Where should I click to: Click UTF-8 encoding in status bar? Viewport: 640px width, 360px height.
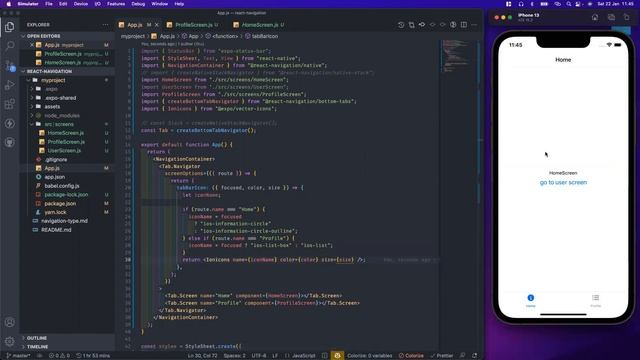[x=258, y=356]
